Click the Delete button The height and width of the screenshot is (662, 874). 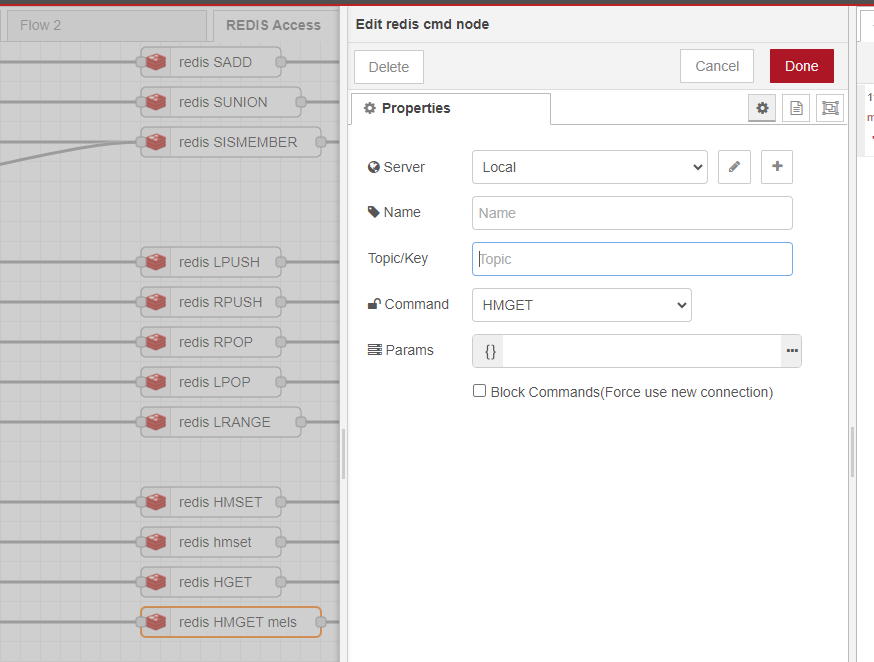pyautogui.click(x=389, y=67)
